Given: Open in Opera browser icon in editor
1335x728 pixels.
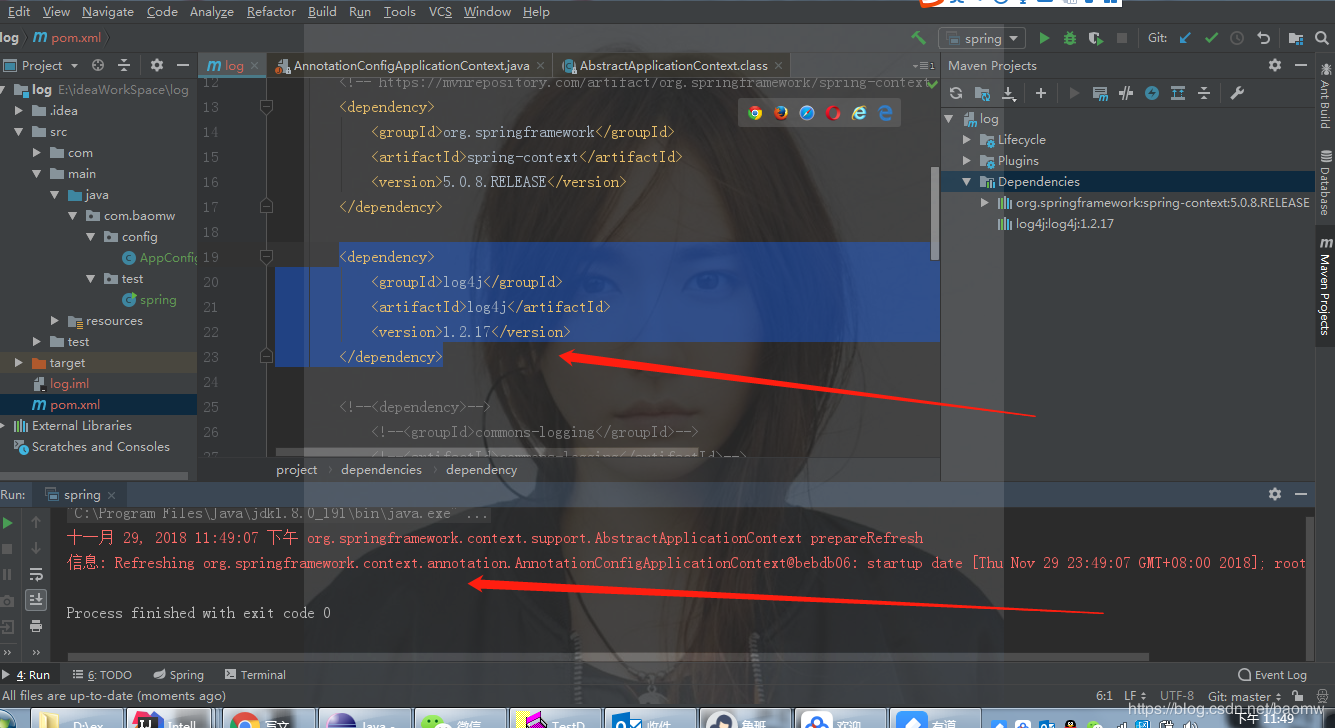Looking at the screenshot, I should tap(833, 113).
